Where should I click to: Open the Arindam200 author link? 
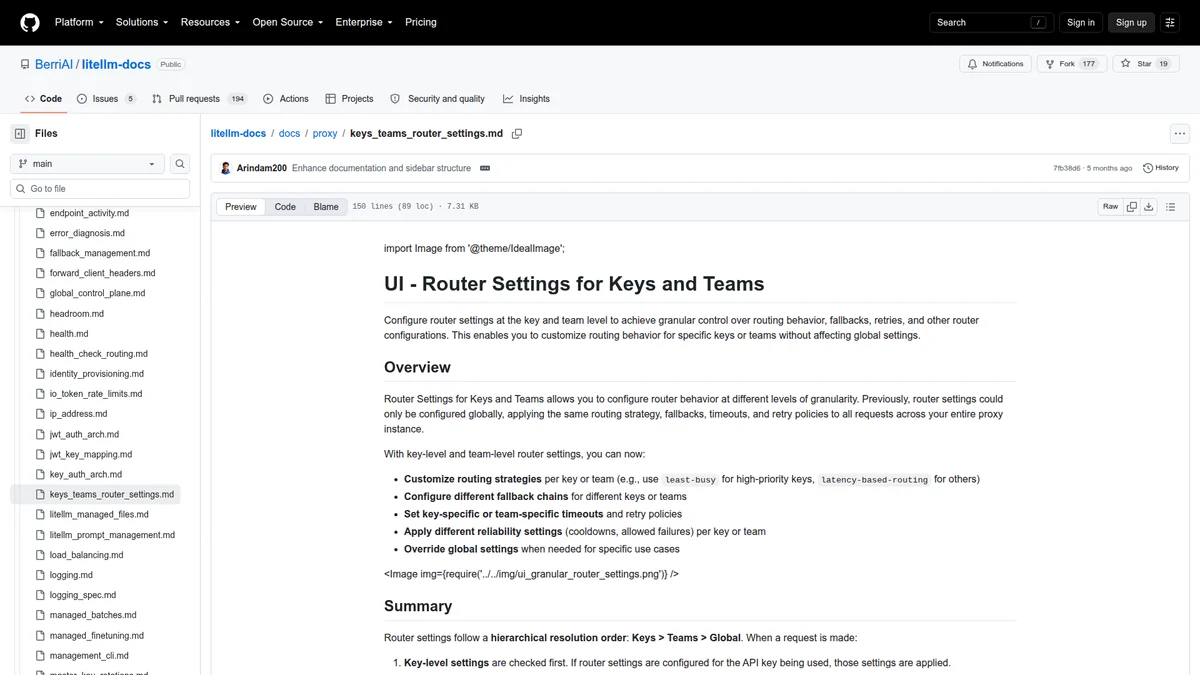pyautogui.click(x=262, y=168)
